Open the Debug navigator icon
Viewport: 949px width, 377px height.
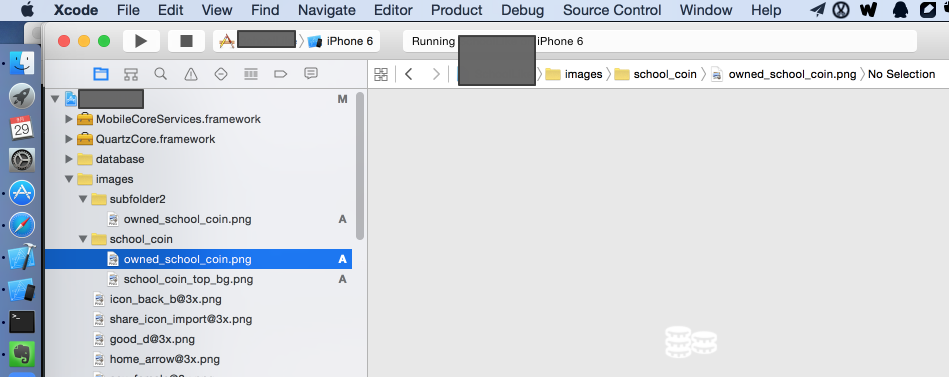tap(251, 74)
